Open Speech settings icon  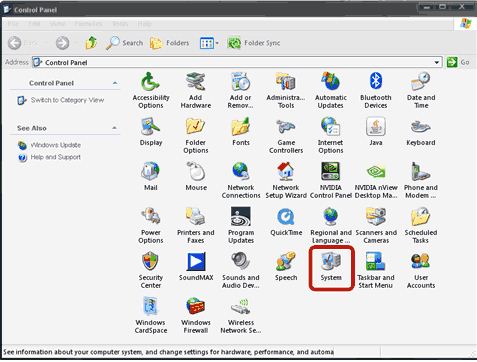click(x=286, y=266)
